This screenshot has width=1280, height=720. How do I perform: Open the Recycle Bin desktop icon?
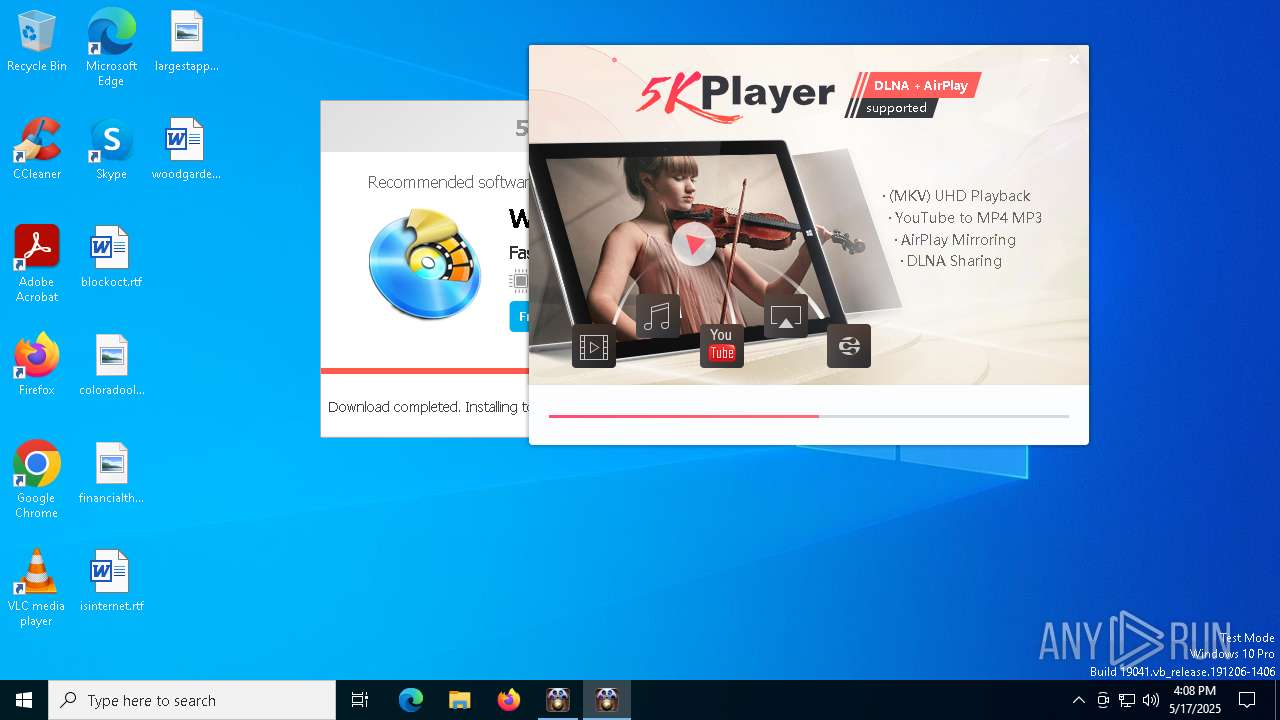[x=37, y=42]
